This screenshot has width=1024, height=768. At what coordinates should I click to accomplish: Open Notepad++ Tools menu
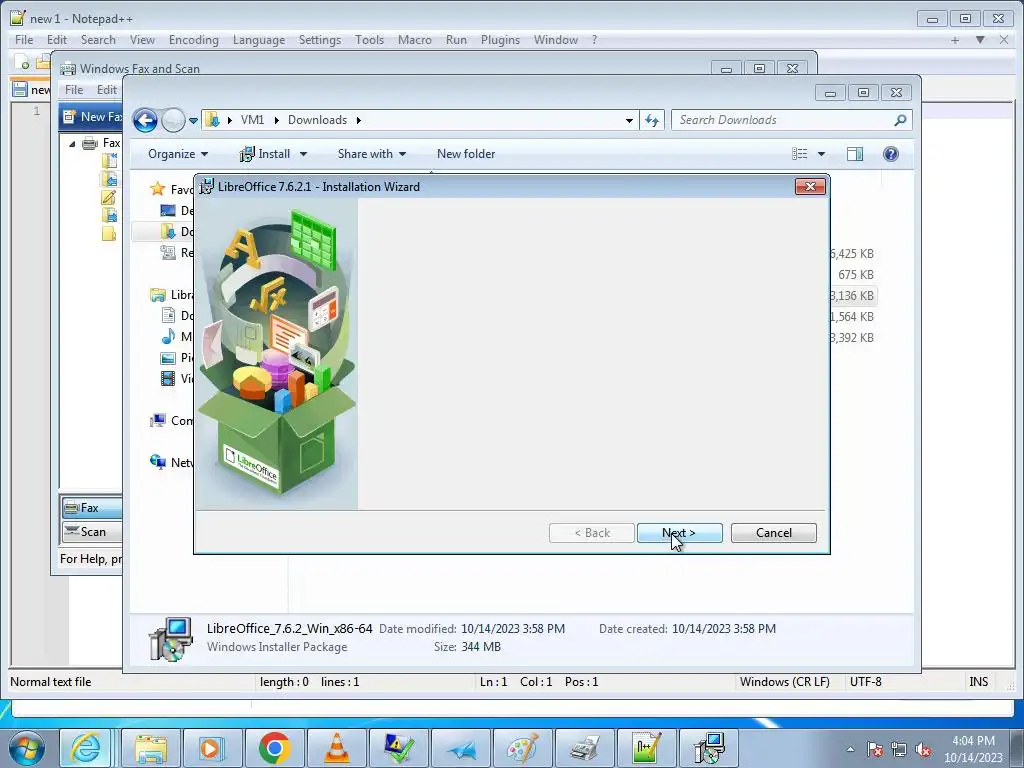pos(370,40)
